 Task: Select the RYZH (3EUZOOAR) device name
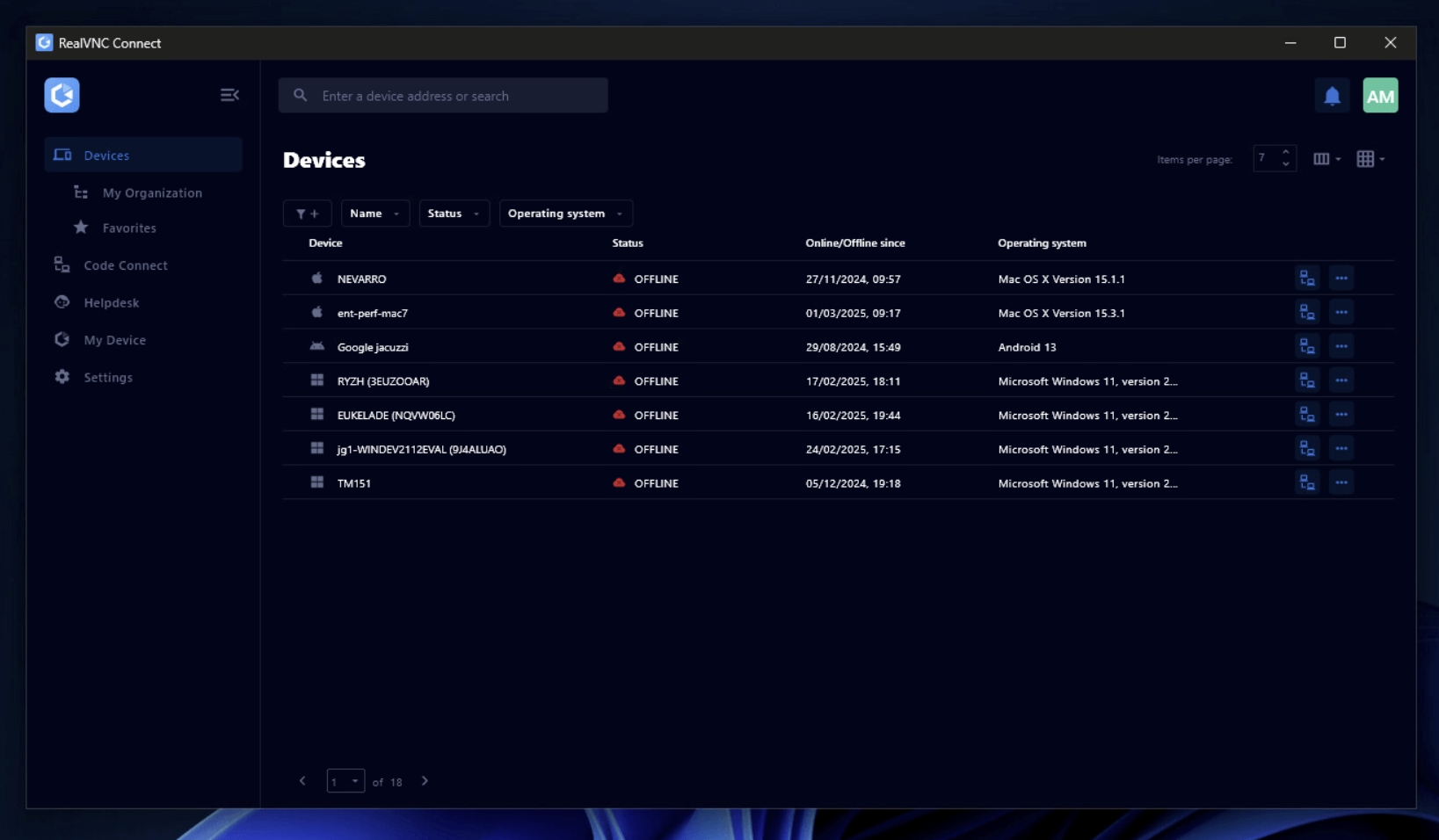click(x=383, y=381)
